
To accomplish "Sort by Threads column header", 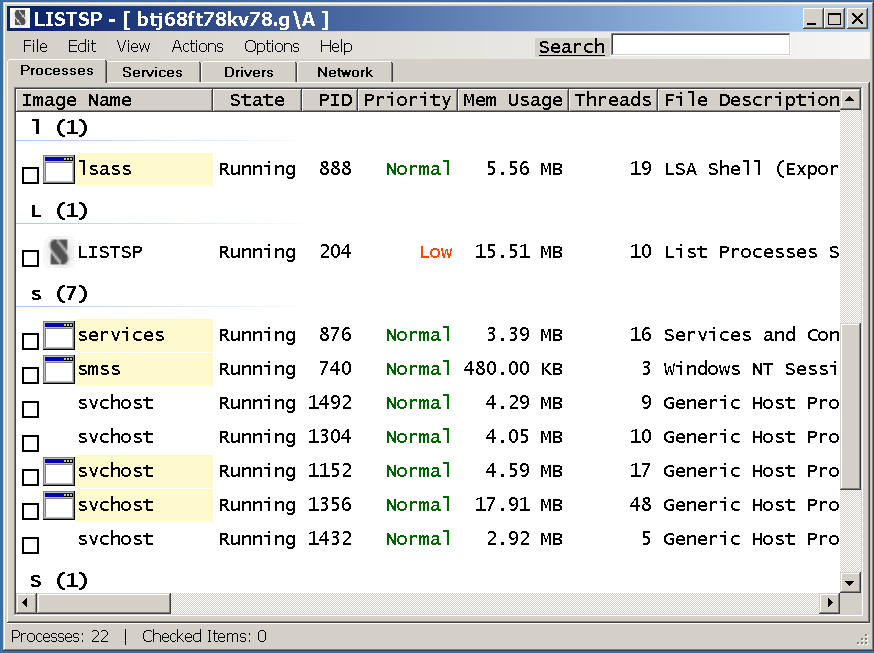I will coord(613,100).
